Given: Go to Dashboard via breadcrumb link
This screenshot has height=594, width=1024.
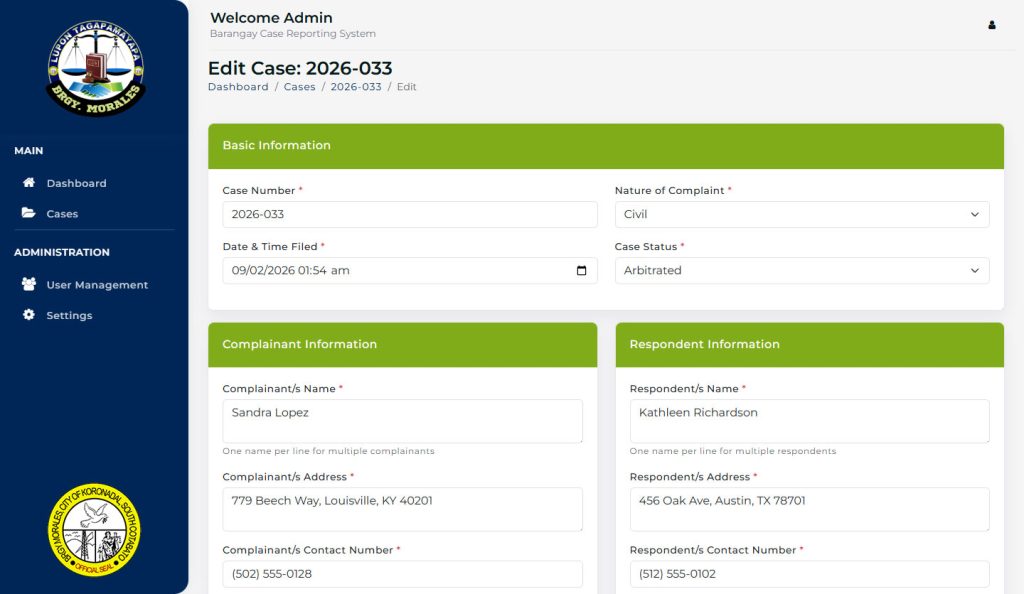Looking at the screenshot, I should click(x=238, y=87).
